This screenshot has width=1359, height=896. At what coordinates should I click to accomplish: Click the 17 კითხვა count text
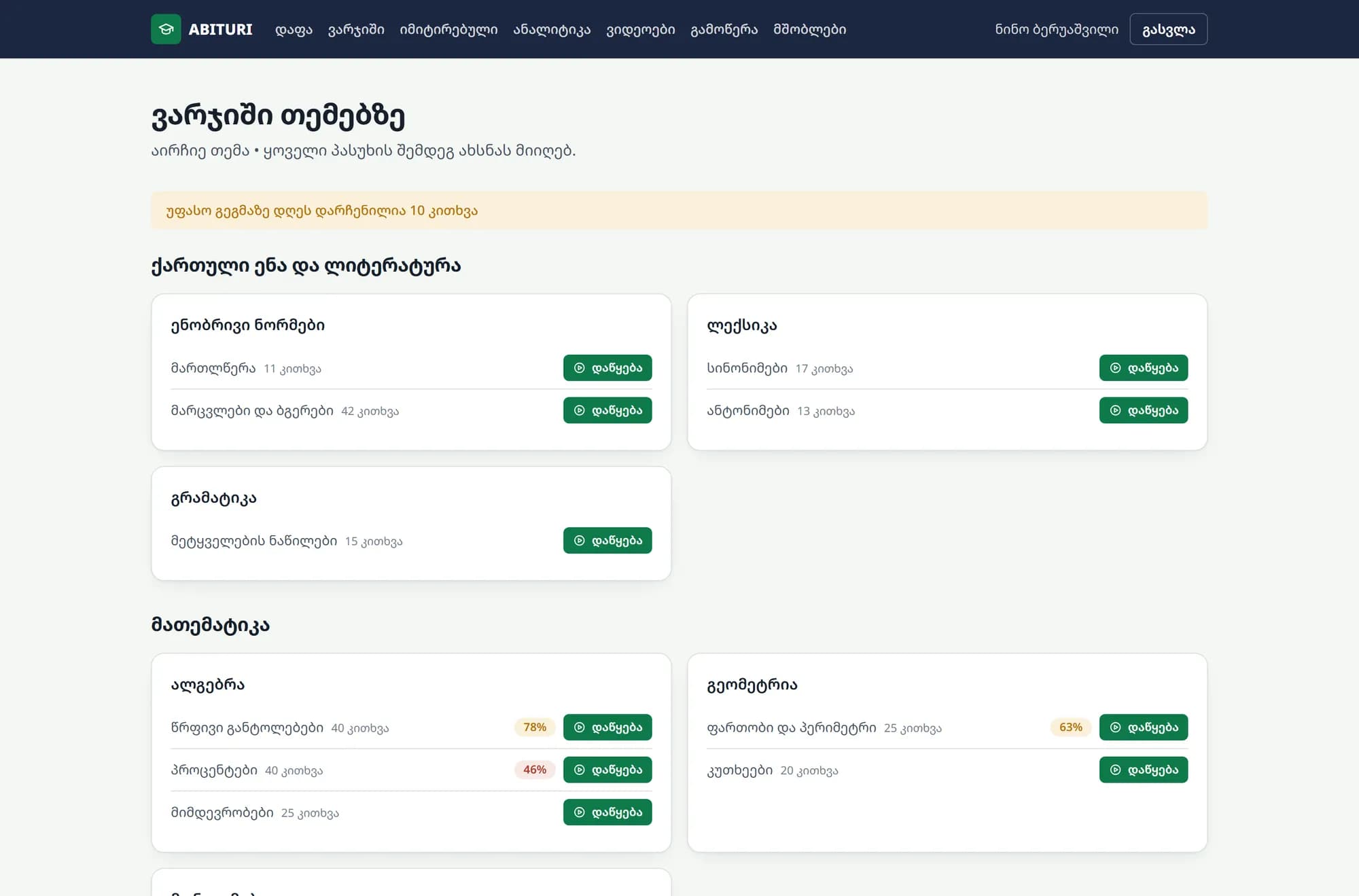click(x=824, y=369)
